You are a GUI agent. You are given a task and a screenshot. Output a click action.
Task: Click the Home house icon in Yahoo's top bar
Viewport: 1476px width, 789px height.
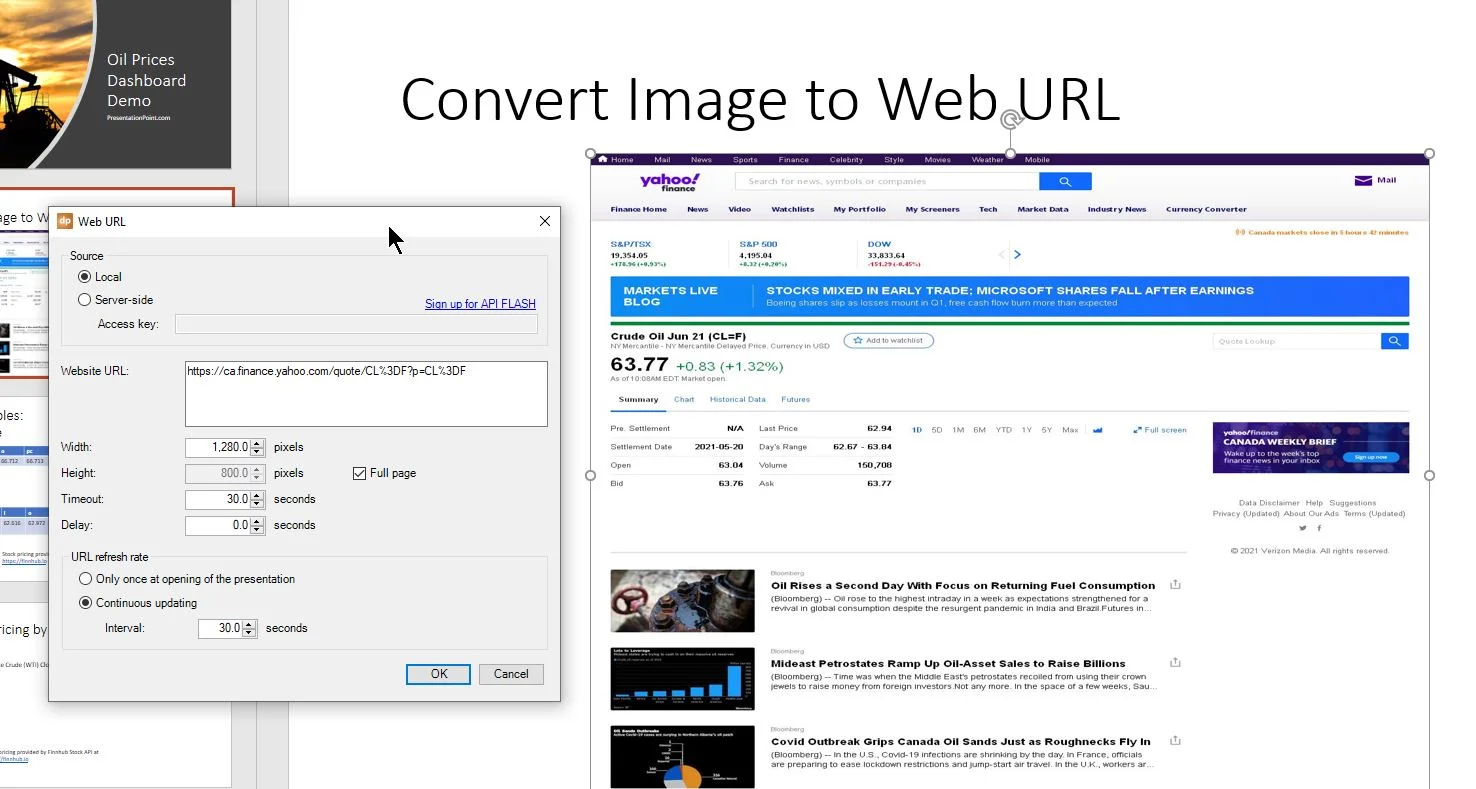[x=602, y=159]
